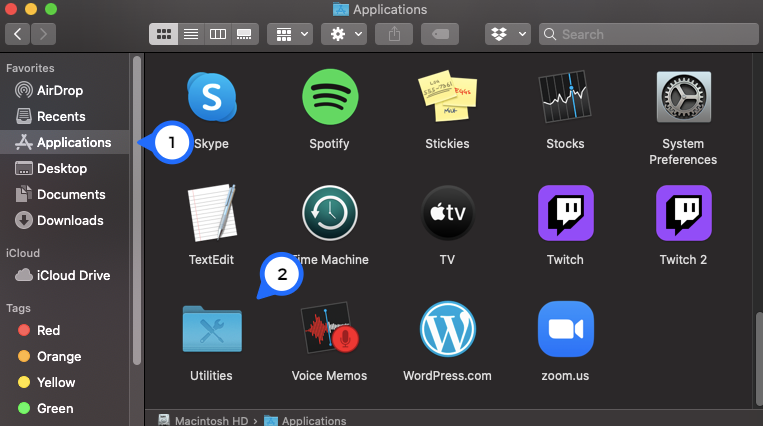Click the Share toolbar button
Viewport: 763px width, 426px height.
pos(394,34)
